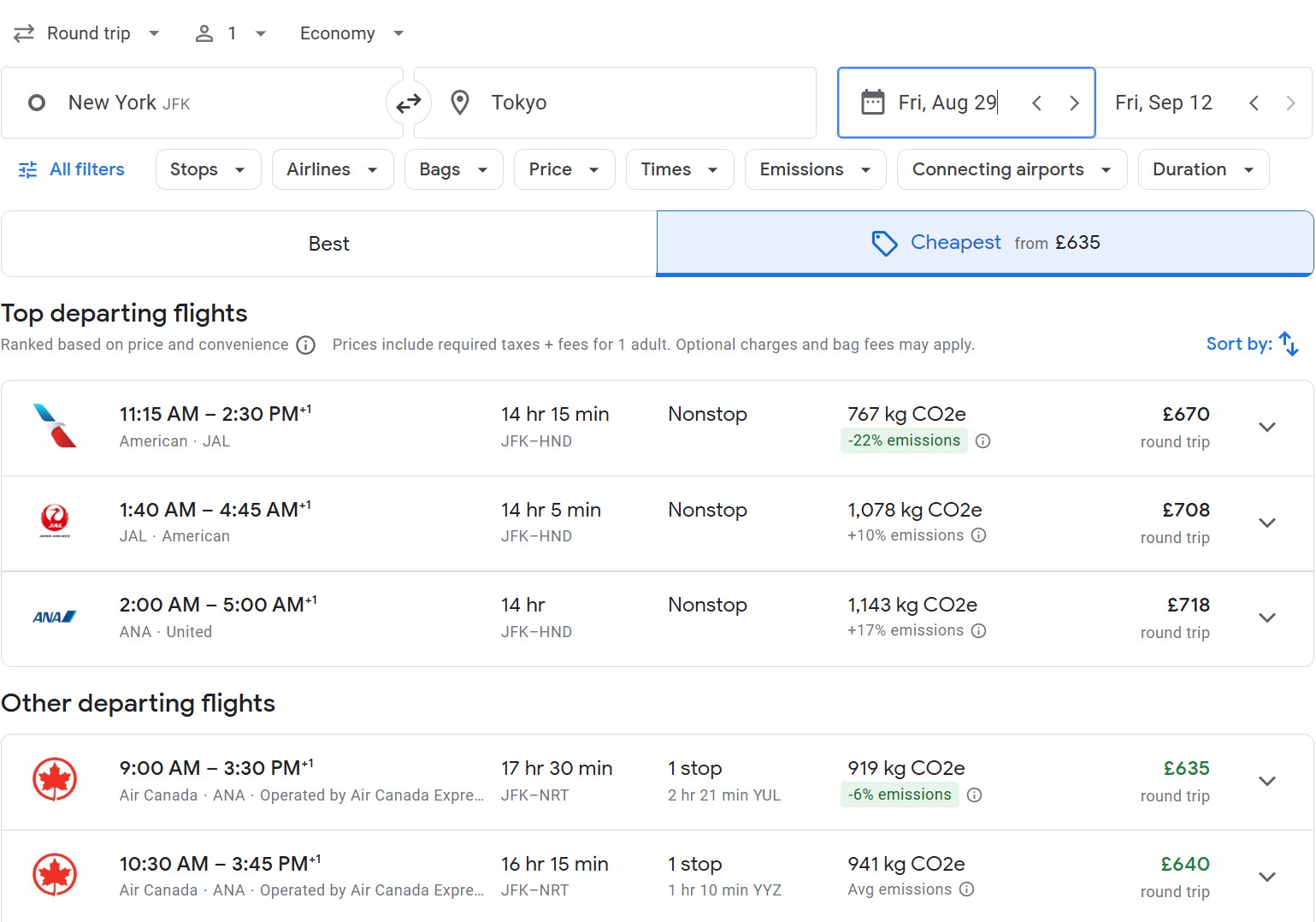Click the Air Canada maple leaf logo
Screen dimensions: 1316x922
(x=54, y=779)
